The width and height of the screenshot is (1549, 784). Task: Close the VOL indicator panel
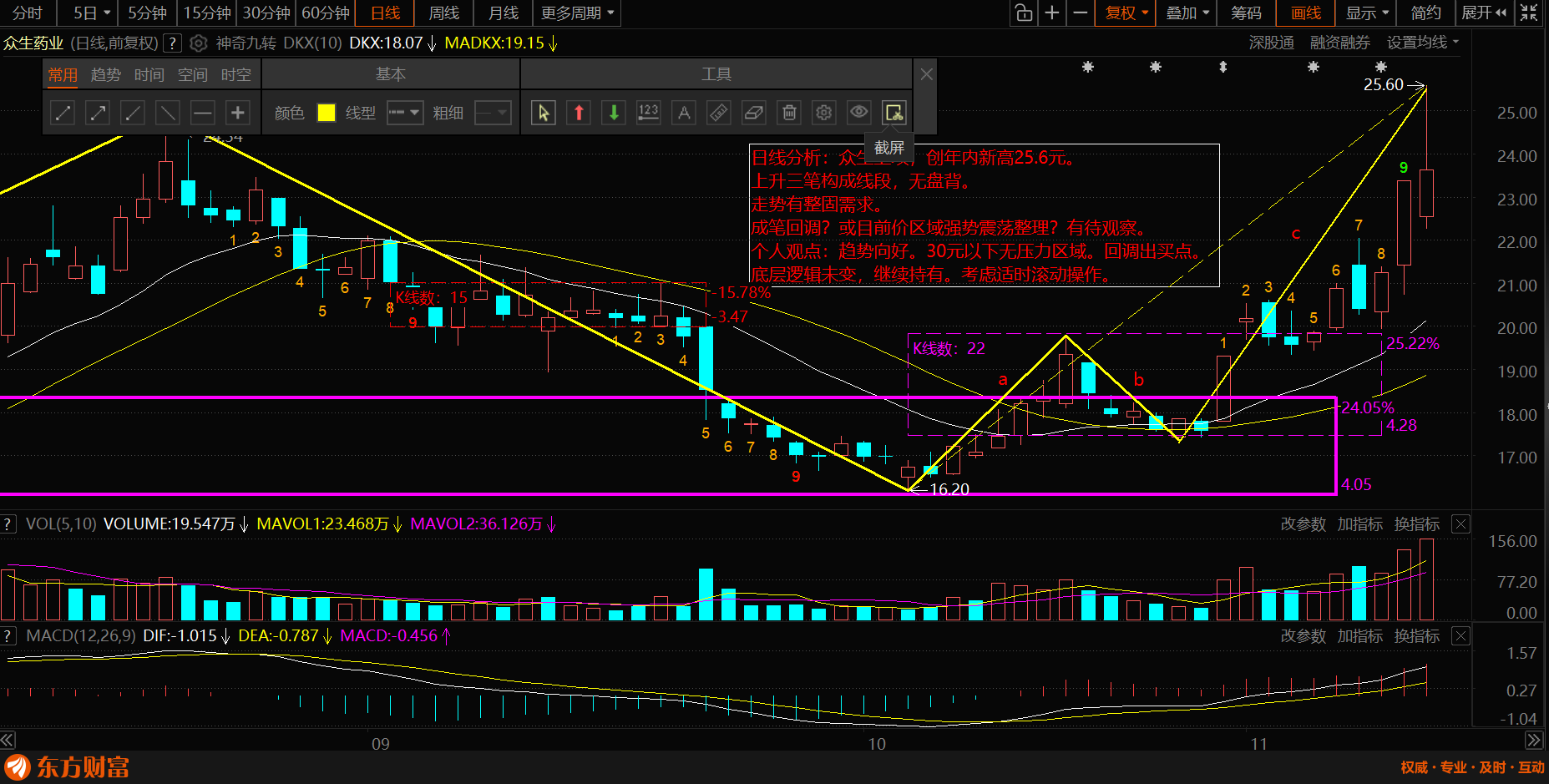pyautogui.click(x=1460, y=524)
